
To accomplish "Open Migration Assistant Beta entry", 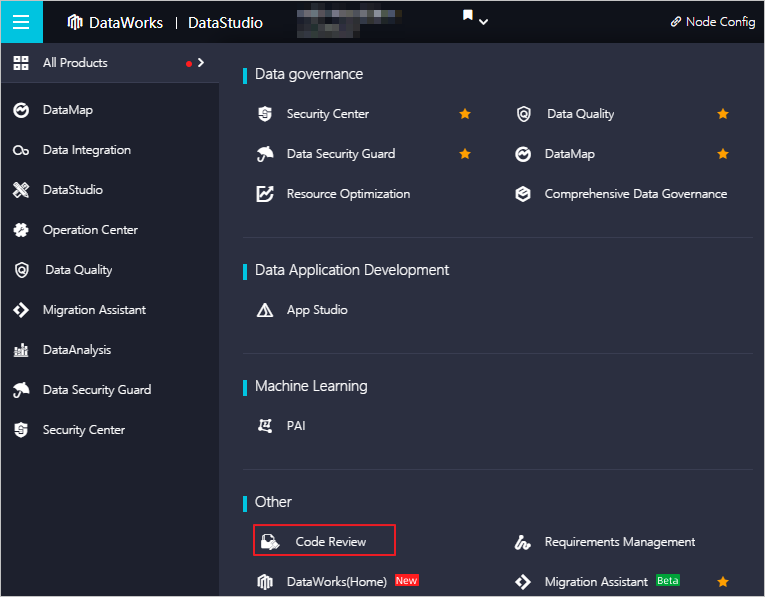I will (596, 581).
